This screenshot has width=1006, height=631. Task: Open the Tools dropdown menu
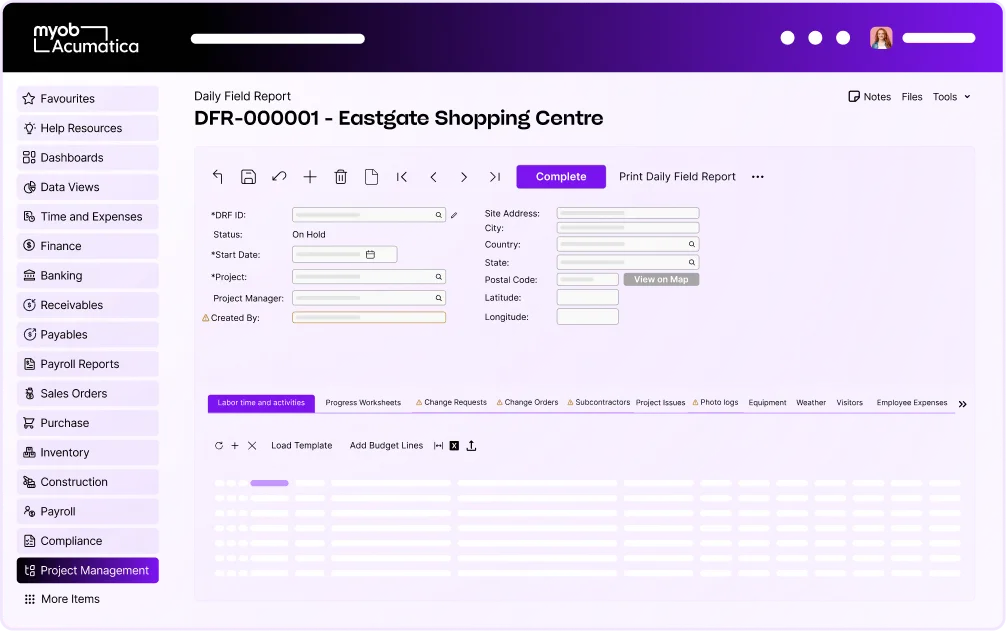click(948, 97)
